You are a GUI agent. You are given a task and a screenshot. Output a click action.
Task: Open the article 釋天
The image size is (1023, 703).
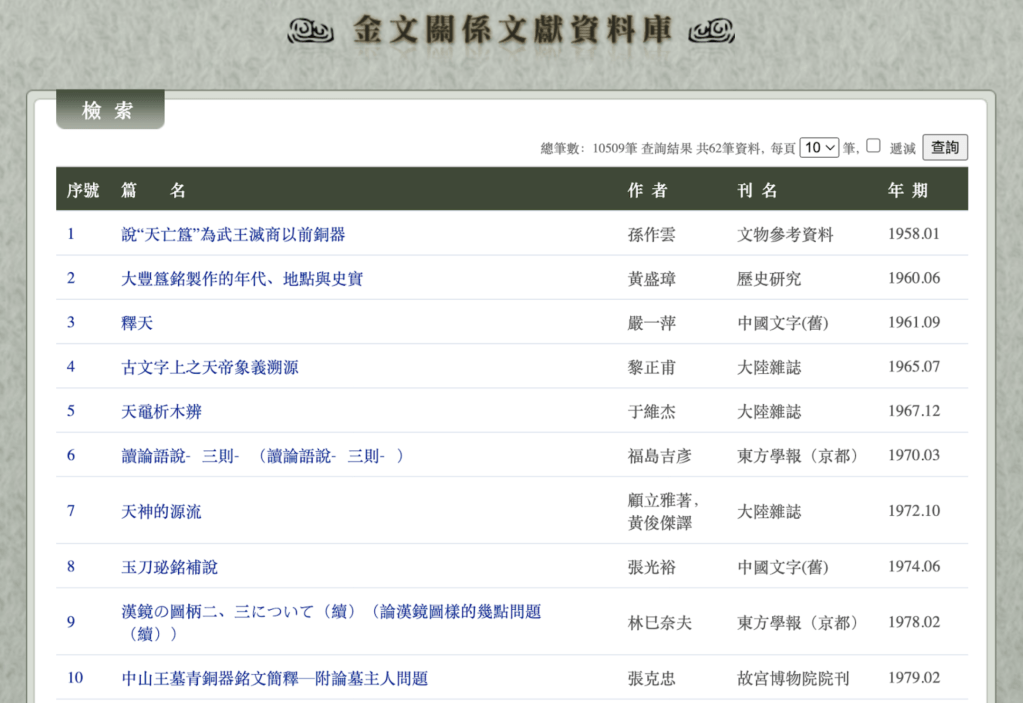coord(137,323)
